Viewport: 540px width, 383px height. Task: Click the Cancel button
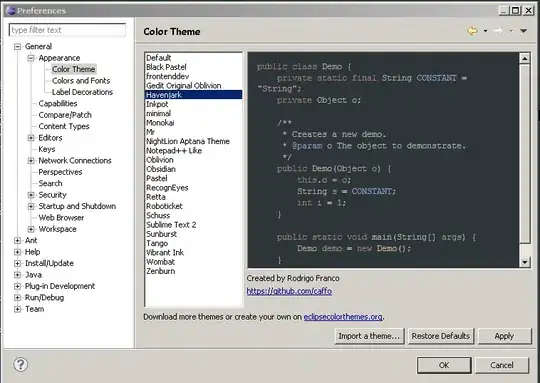point(502,365)
